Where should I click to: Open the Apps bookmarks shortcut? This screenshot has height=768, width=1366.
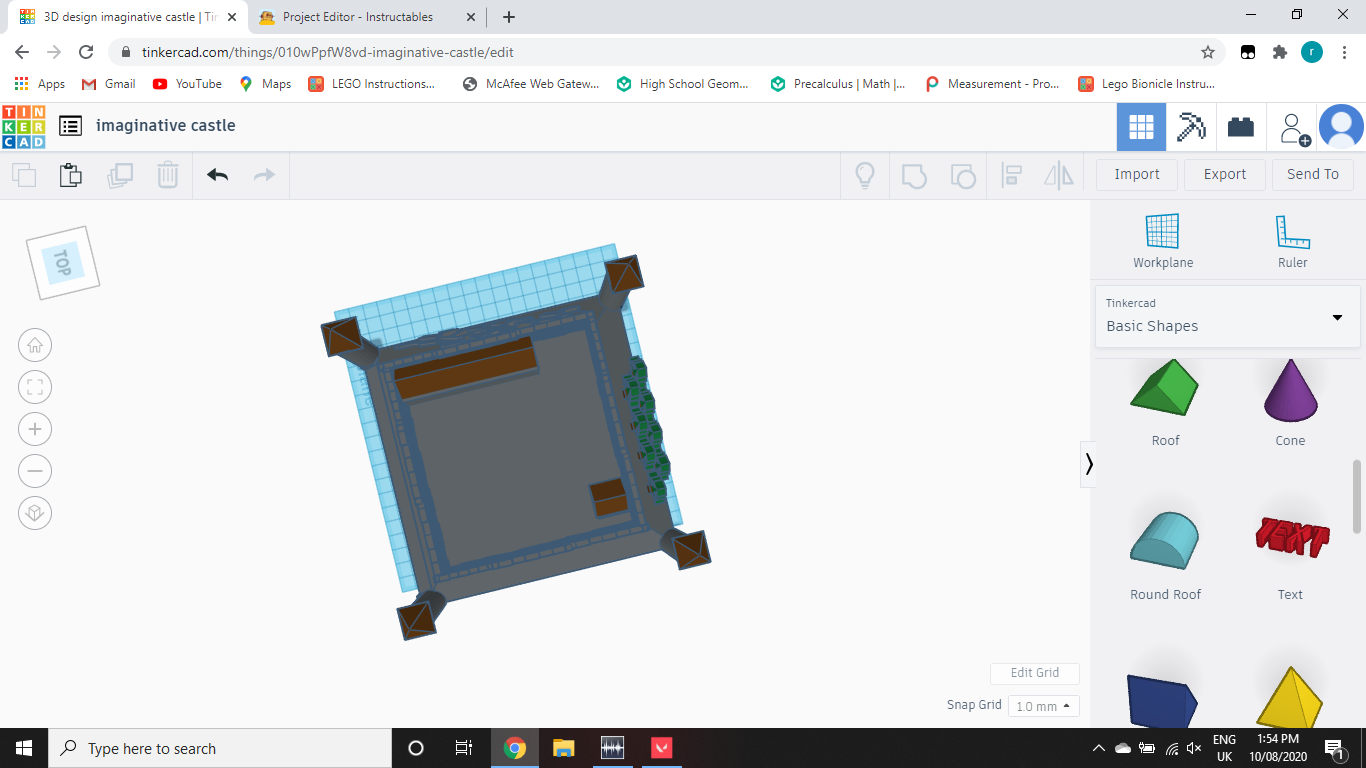coord(40,84)
